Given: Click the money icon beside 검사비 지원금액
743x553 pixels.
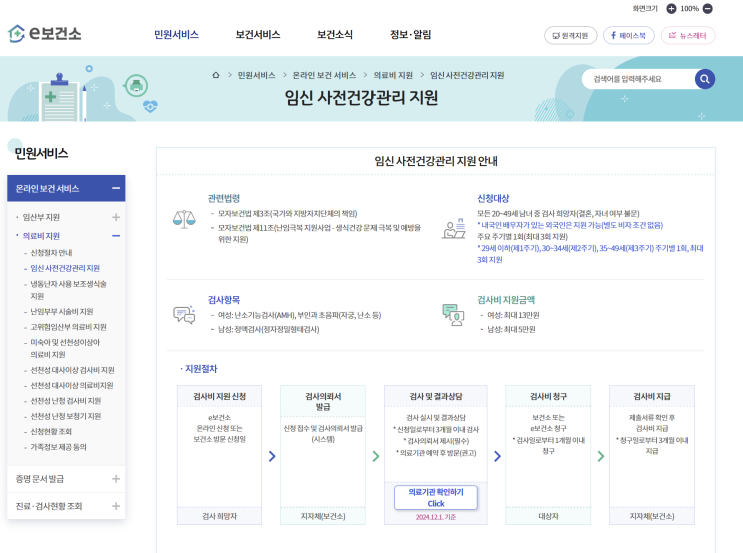Looking at the screenshot, I should [453, 315].
